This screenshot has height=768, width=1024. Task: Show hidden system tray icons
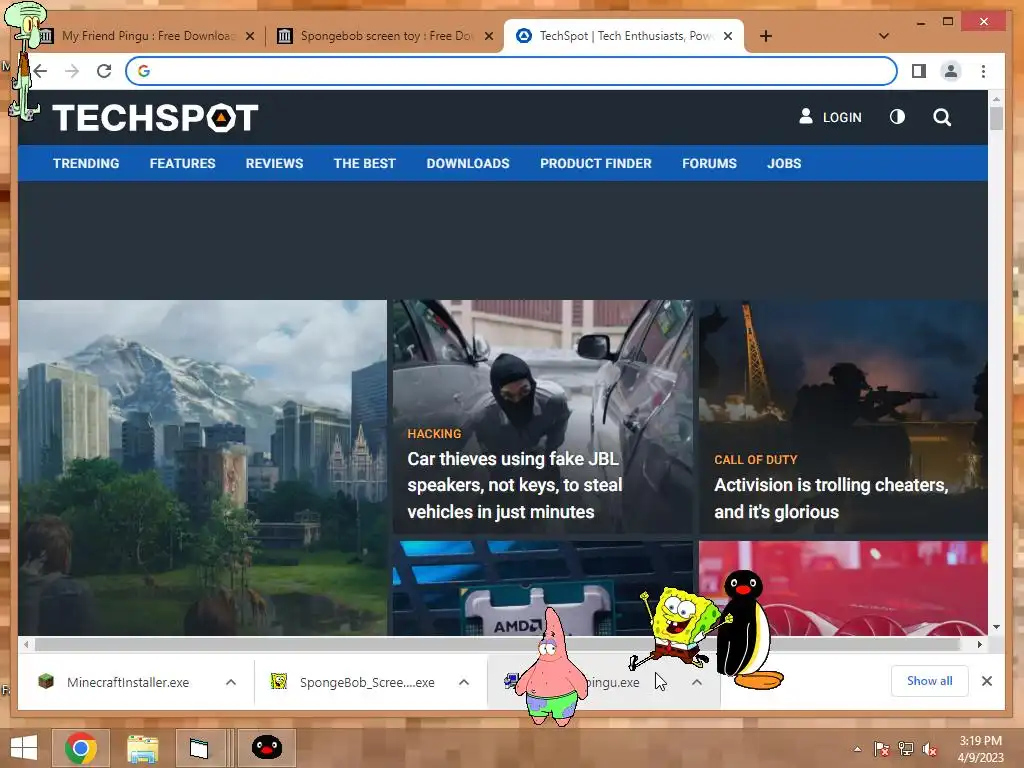[x=857, y=749]
